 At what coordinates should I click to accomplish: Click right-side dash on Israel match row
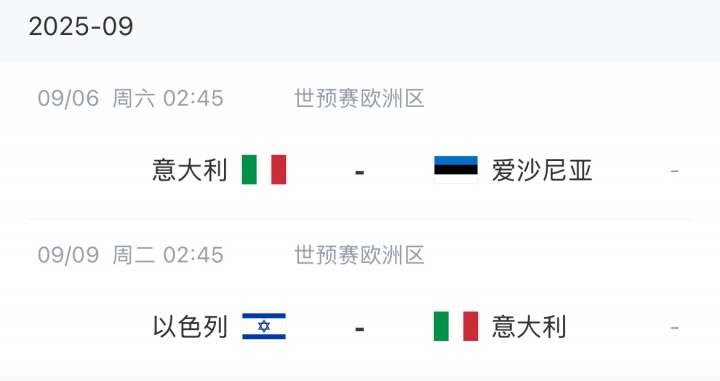pyautogui.click(x=675, y=328)
